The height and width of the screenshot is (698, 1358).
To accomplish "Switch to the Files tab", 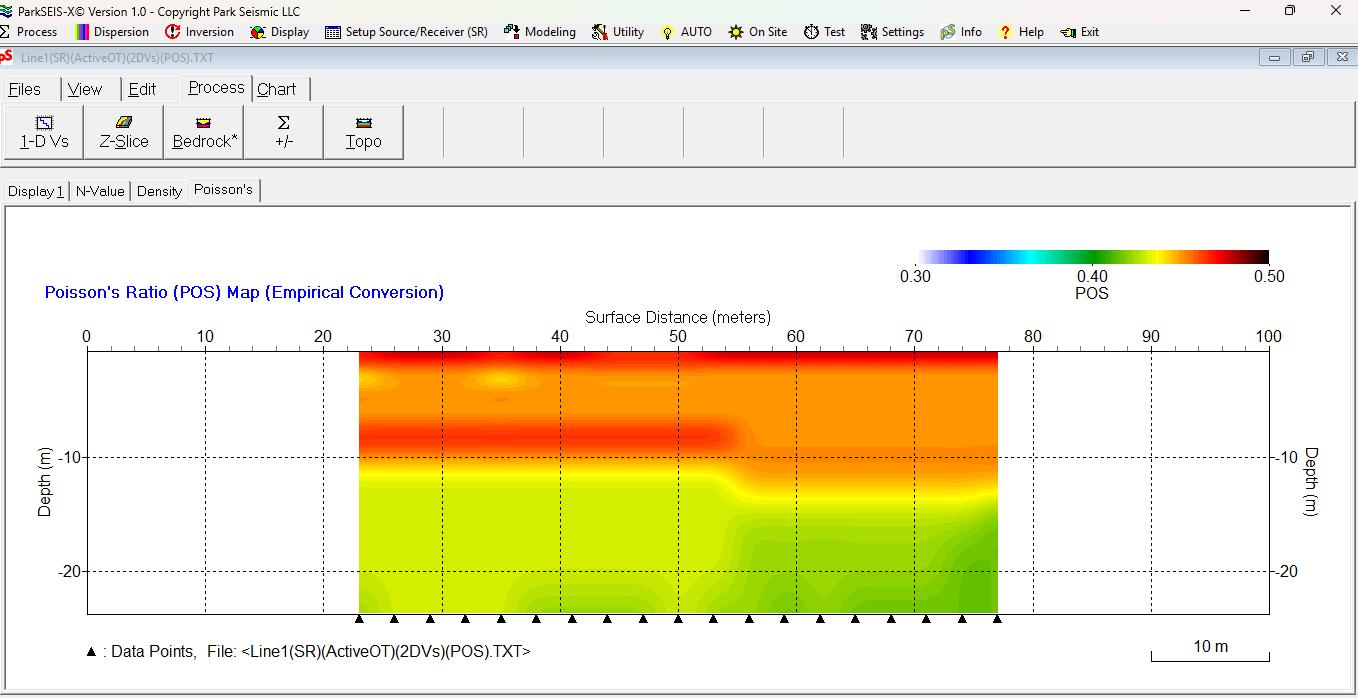I will coord(25,89).
